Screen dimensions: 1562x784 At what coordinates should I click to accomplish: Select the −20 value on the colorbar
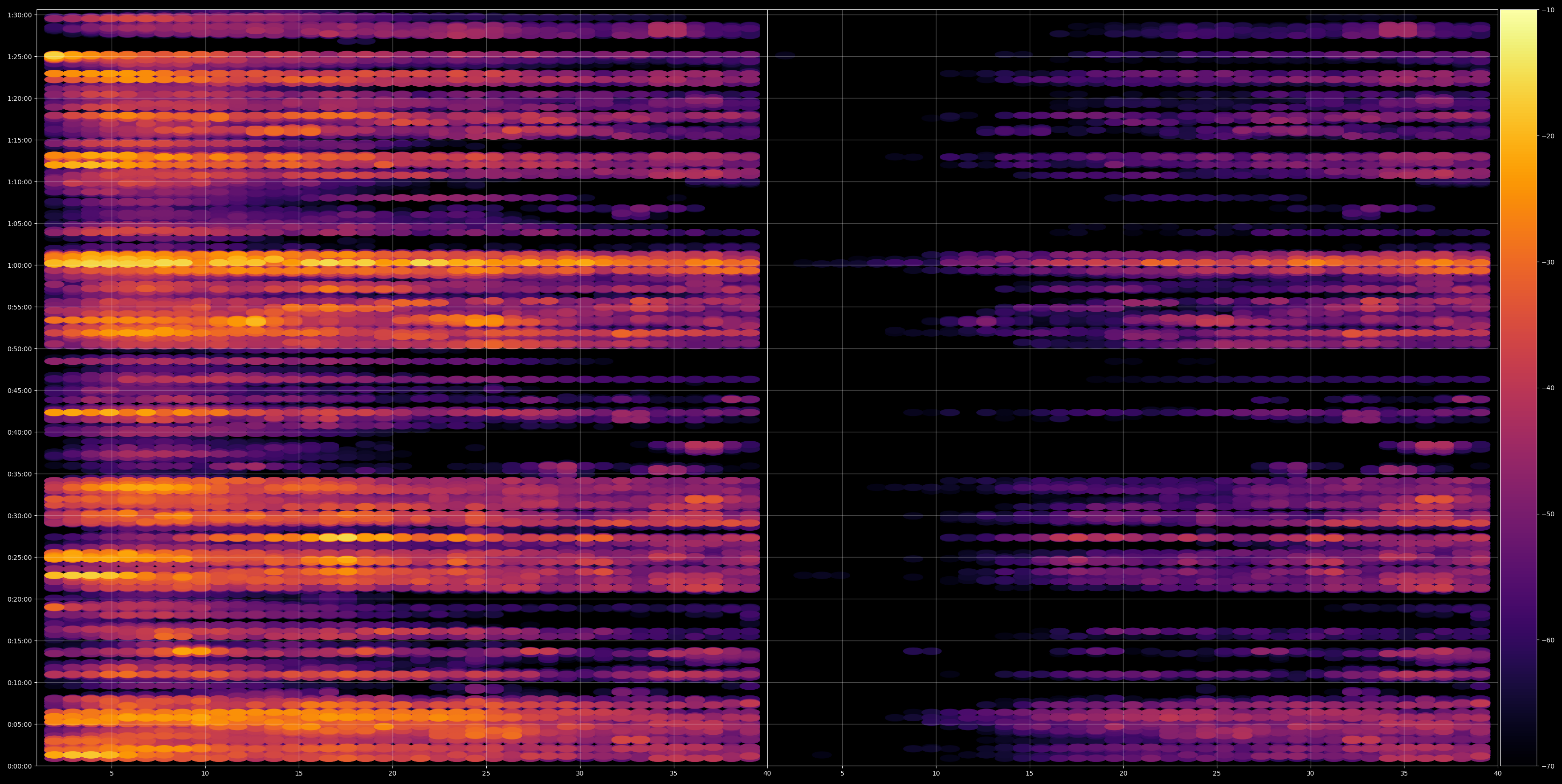coord(1548,136)
